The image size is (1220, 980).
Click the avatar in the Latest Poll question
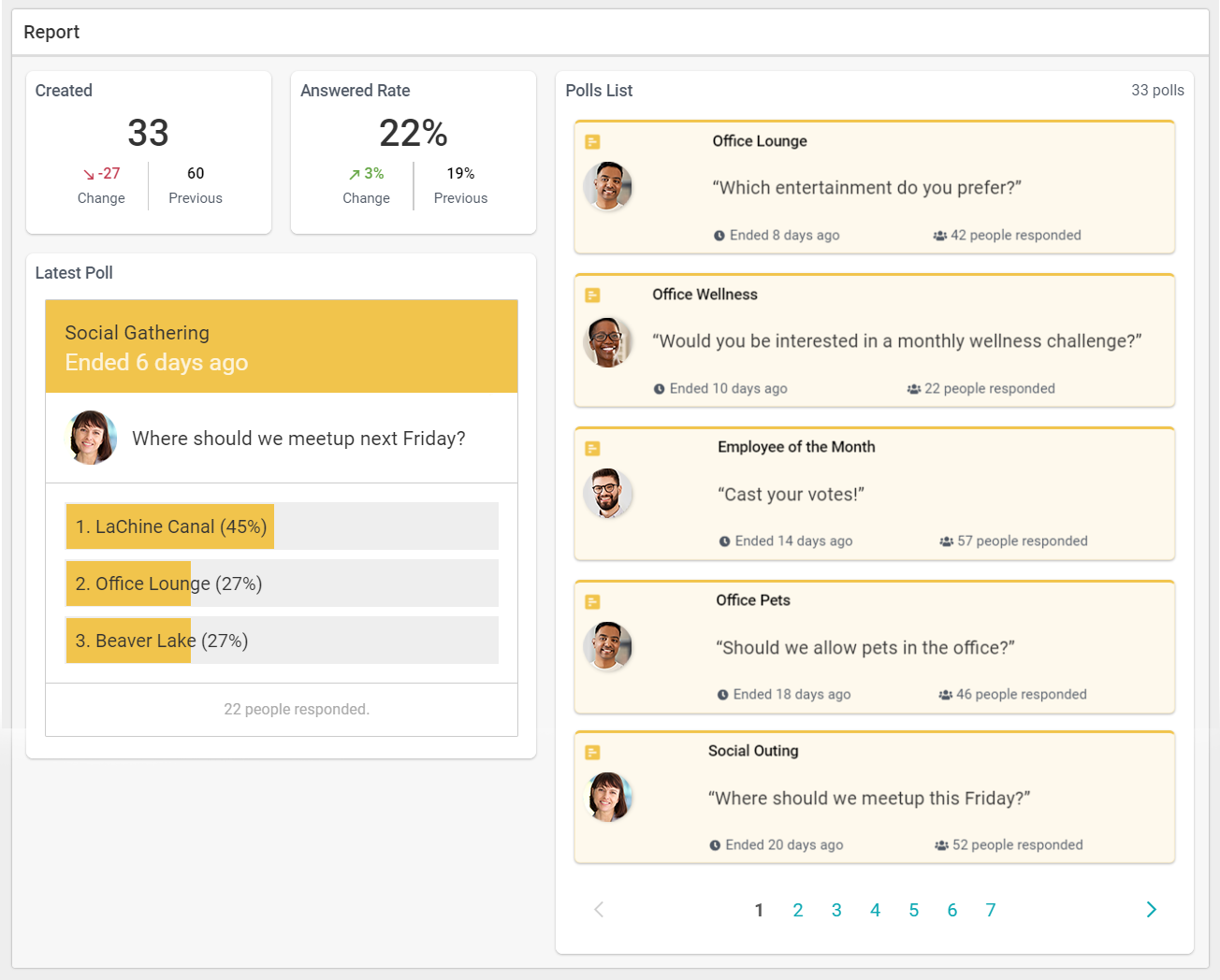pos(93,438)
